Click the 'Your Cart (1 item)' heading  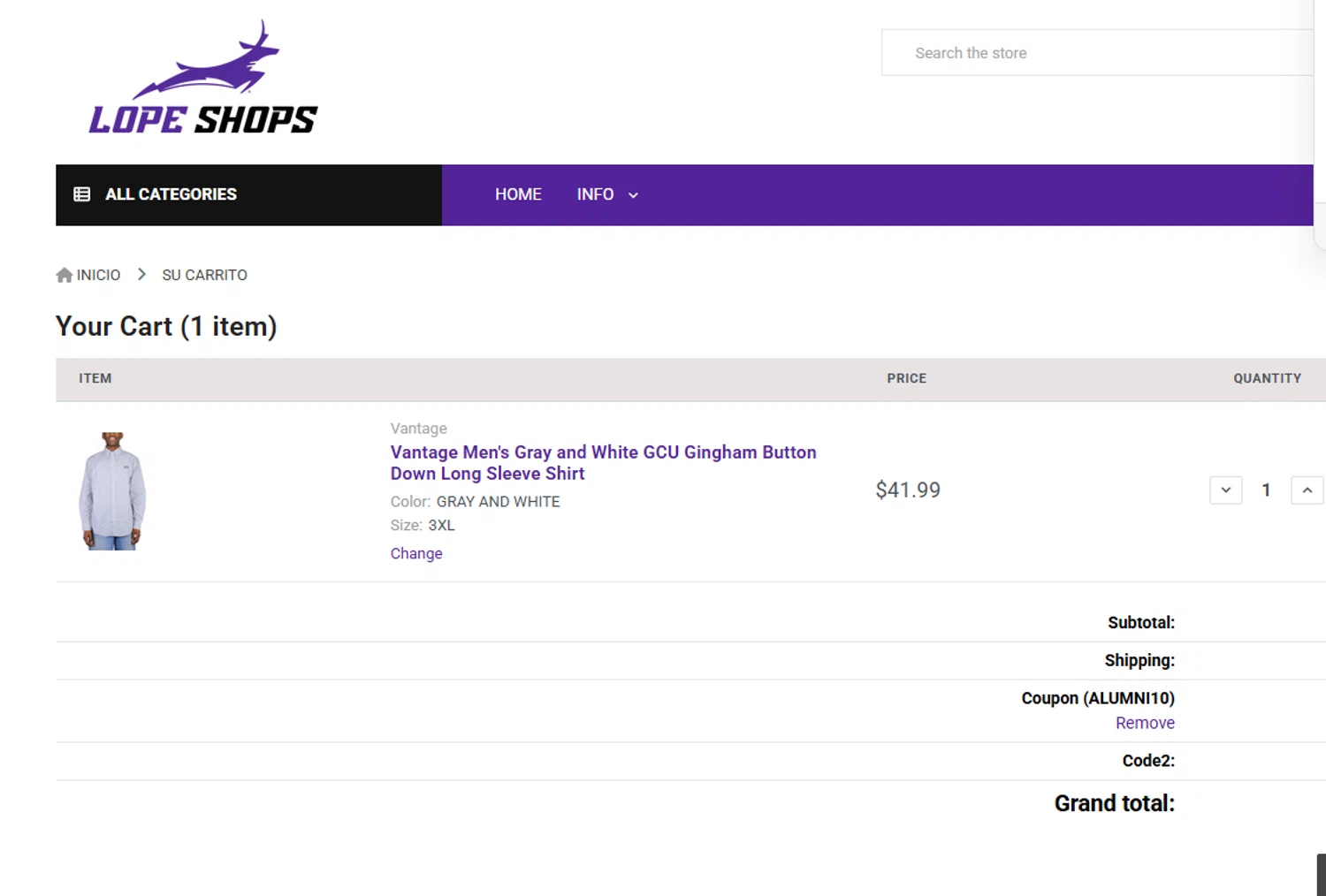pyautogui.click(x=166, y=326)
